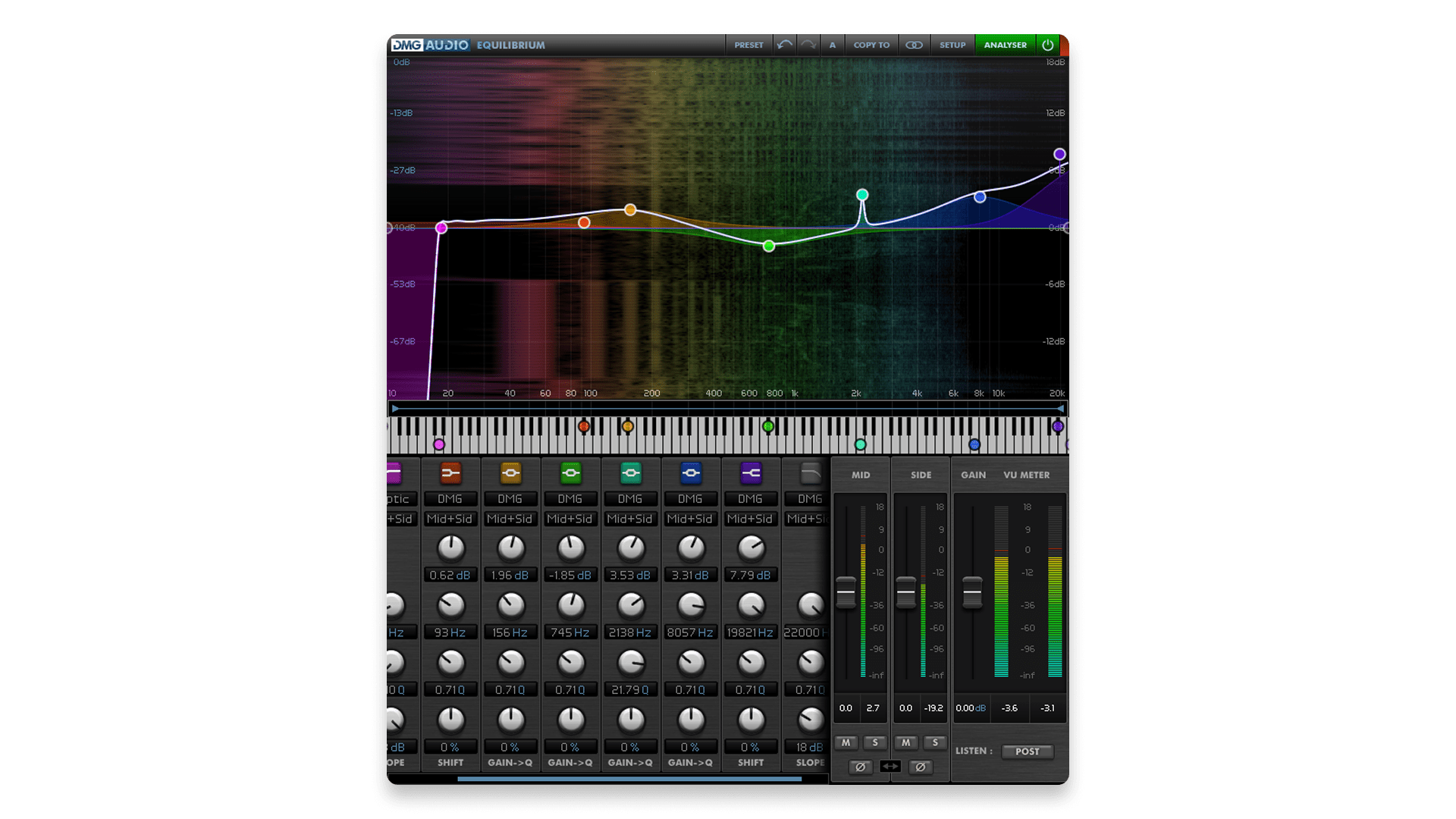The width and height of the screenshot is (1456, 819).
Task: Toggle the plugin power bypass button
Action: tap(1047, 45)
